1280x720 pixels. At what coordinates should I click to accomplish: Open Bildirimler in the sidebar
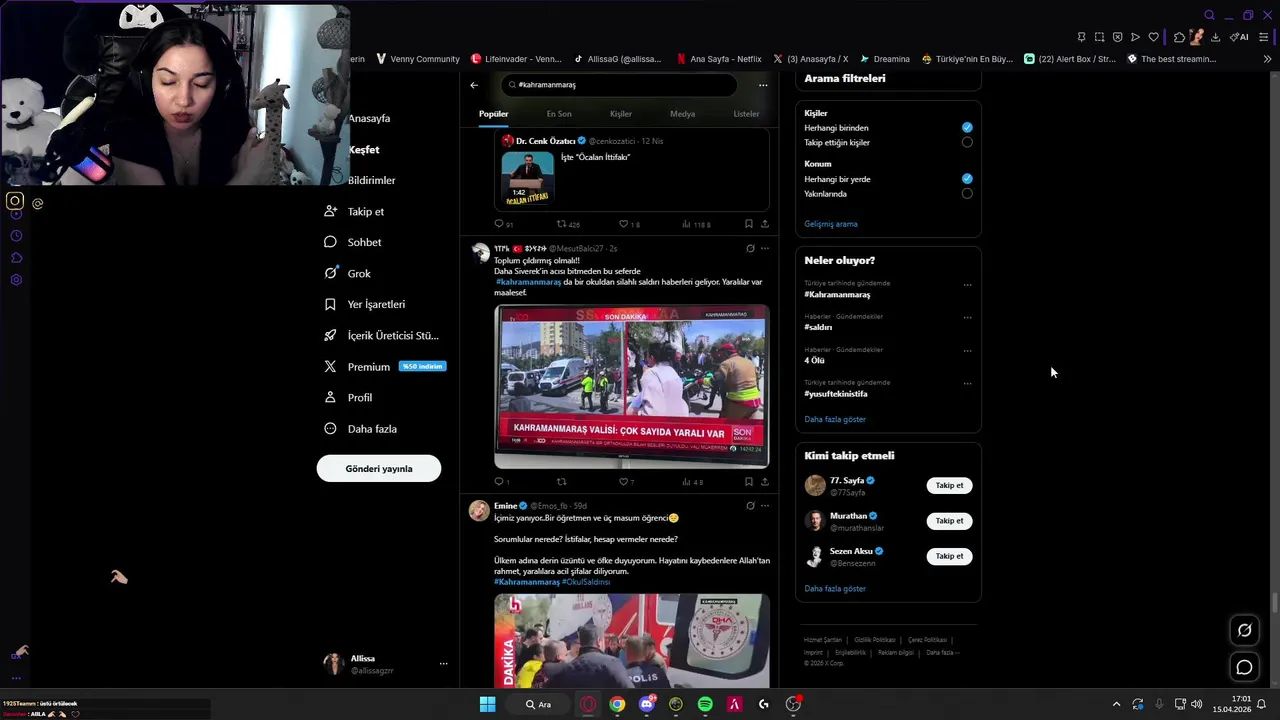pyautogui.click(x=371, y=180)
